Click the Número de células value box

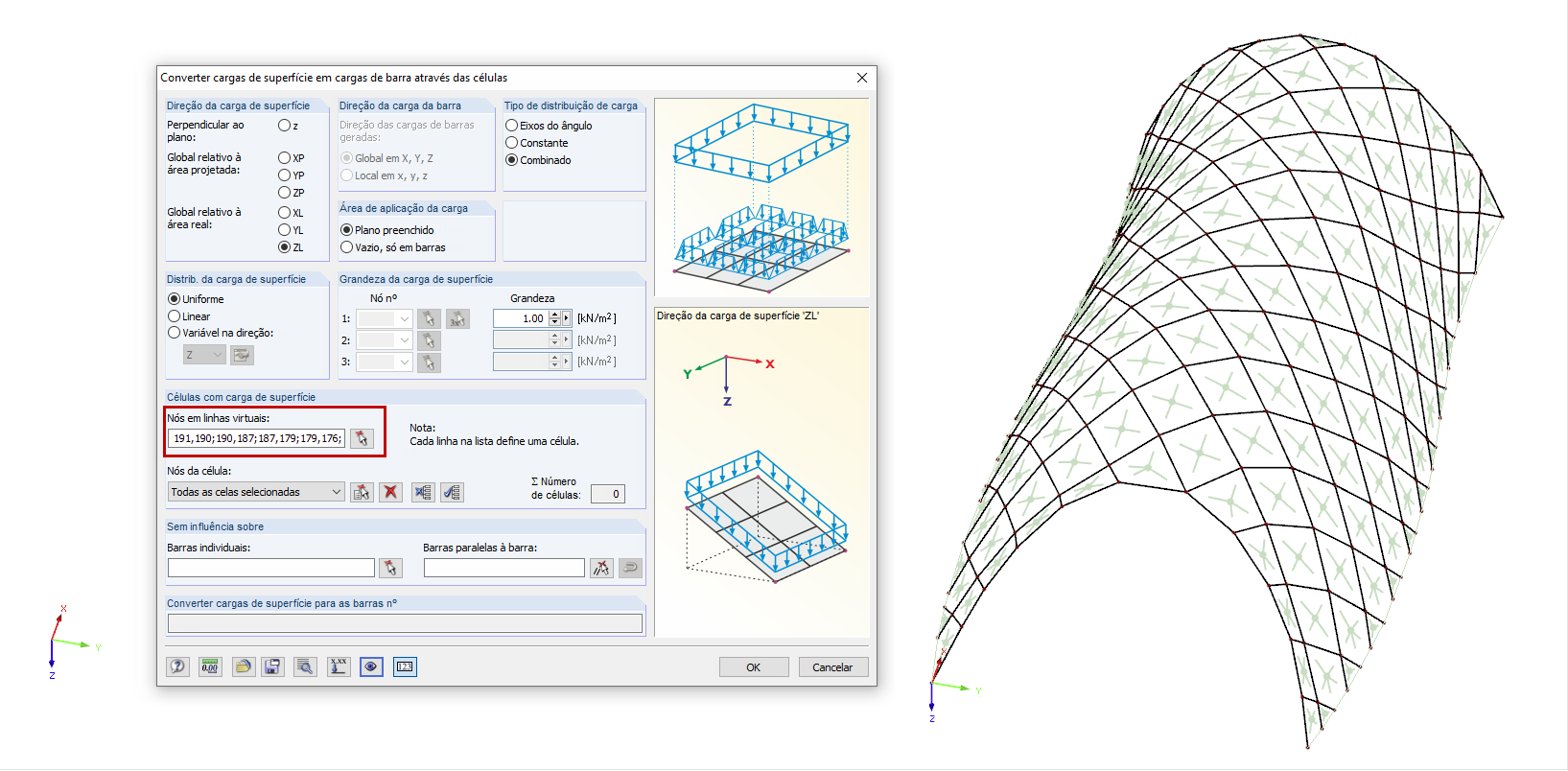608,494
